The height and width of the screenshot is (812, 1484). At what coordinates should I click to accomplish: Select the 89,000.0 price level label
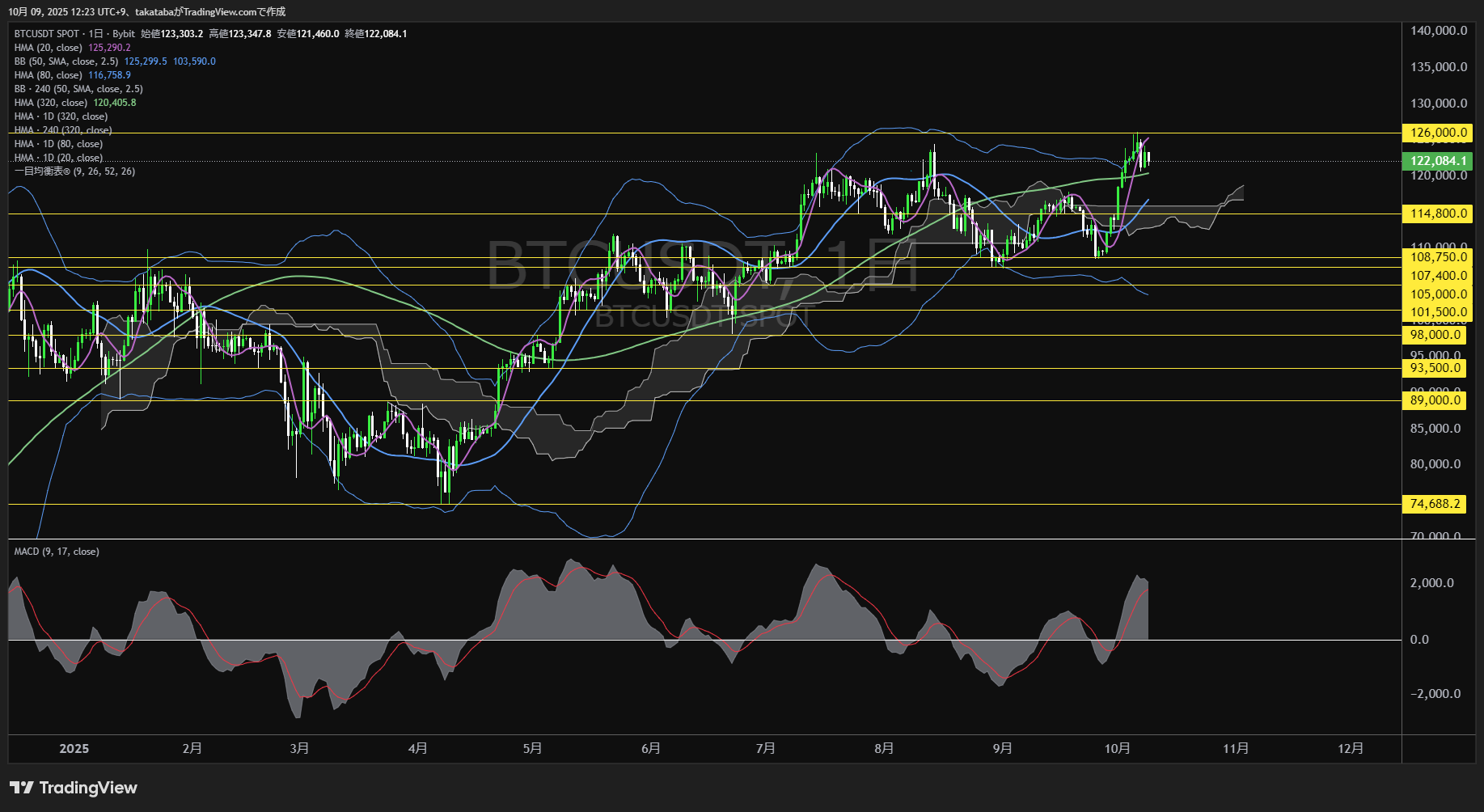click(1435, 400)
